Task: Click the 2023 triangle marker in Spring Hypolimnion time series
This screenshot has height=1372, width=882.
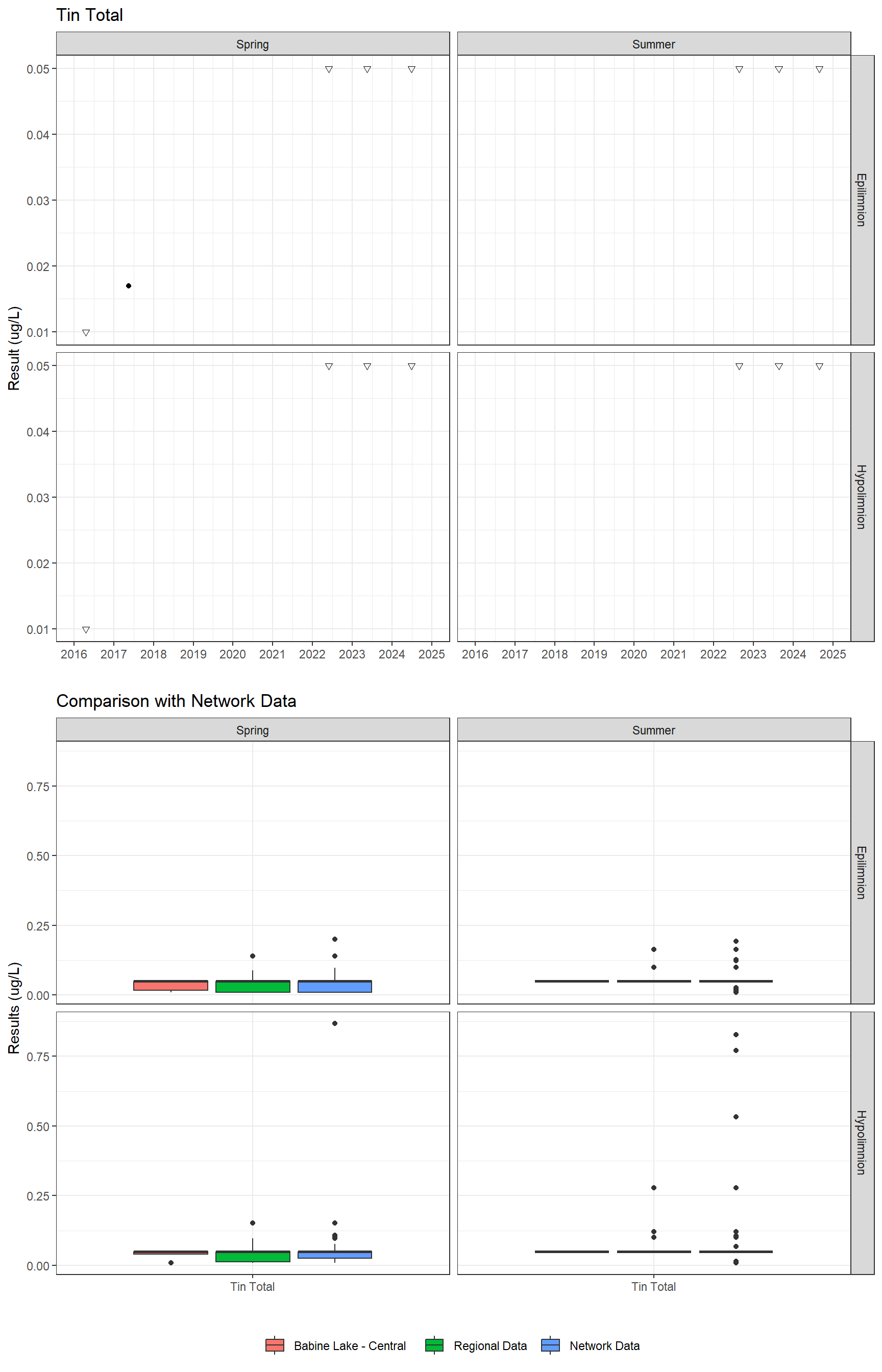Action: tap(367, 366)
